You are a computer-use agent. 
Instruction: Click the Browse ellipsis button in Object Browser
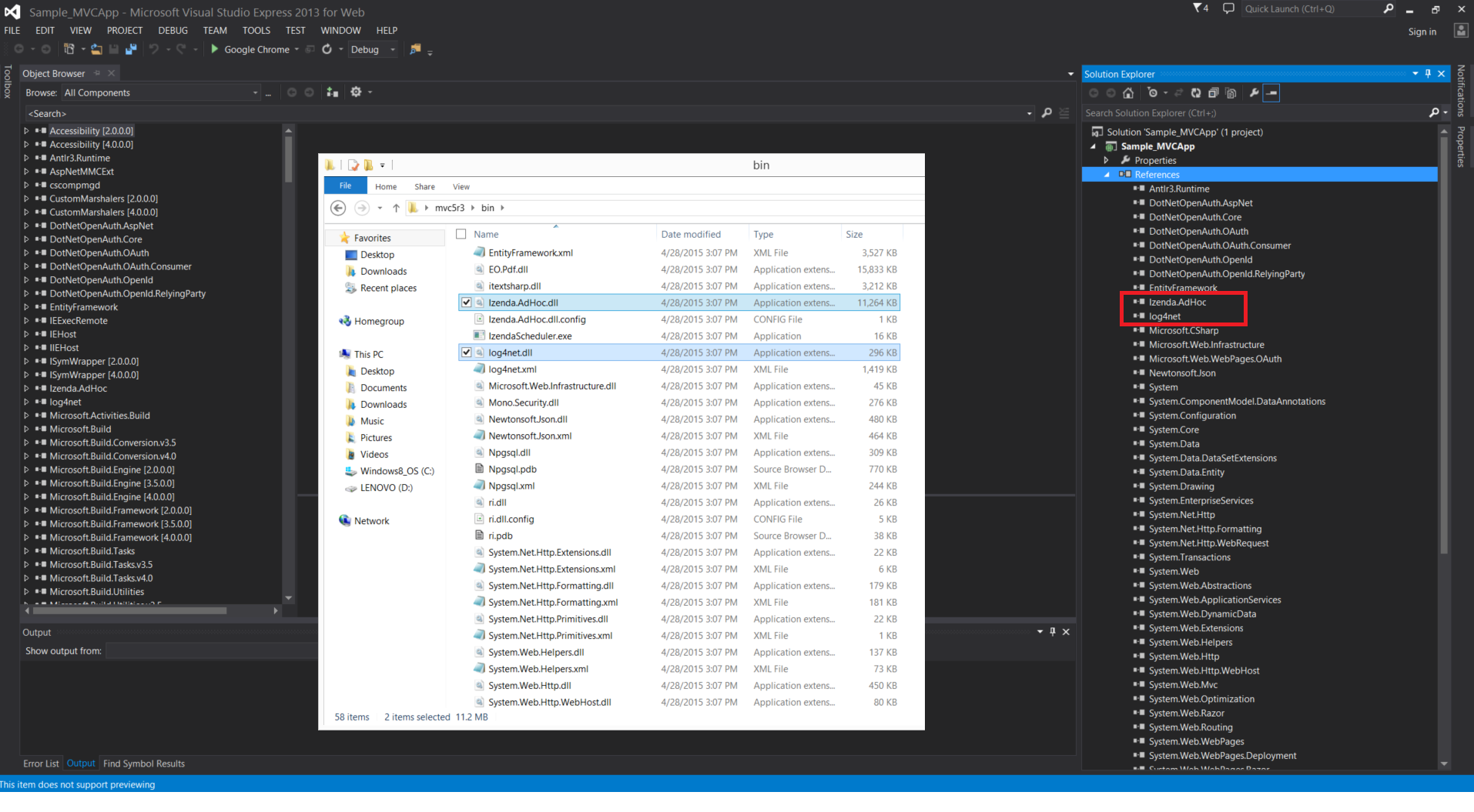[268, 93]
